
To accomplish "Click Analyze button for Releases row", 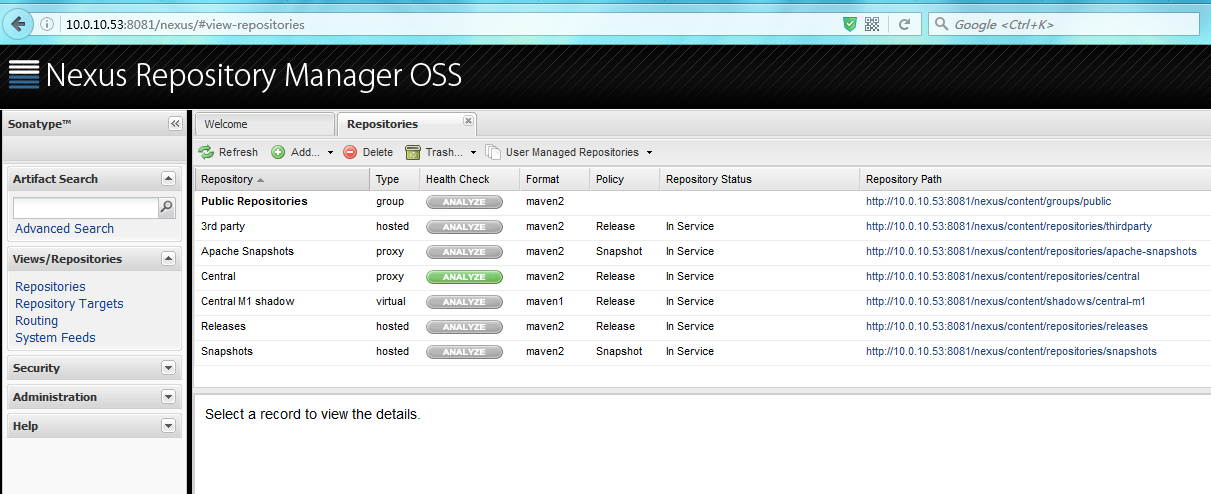I will click(464, 327).
